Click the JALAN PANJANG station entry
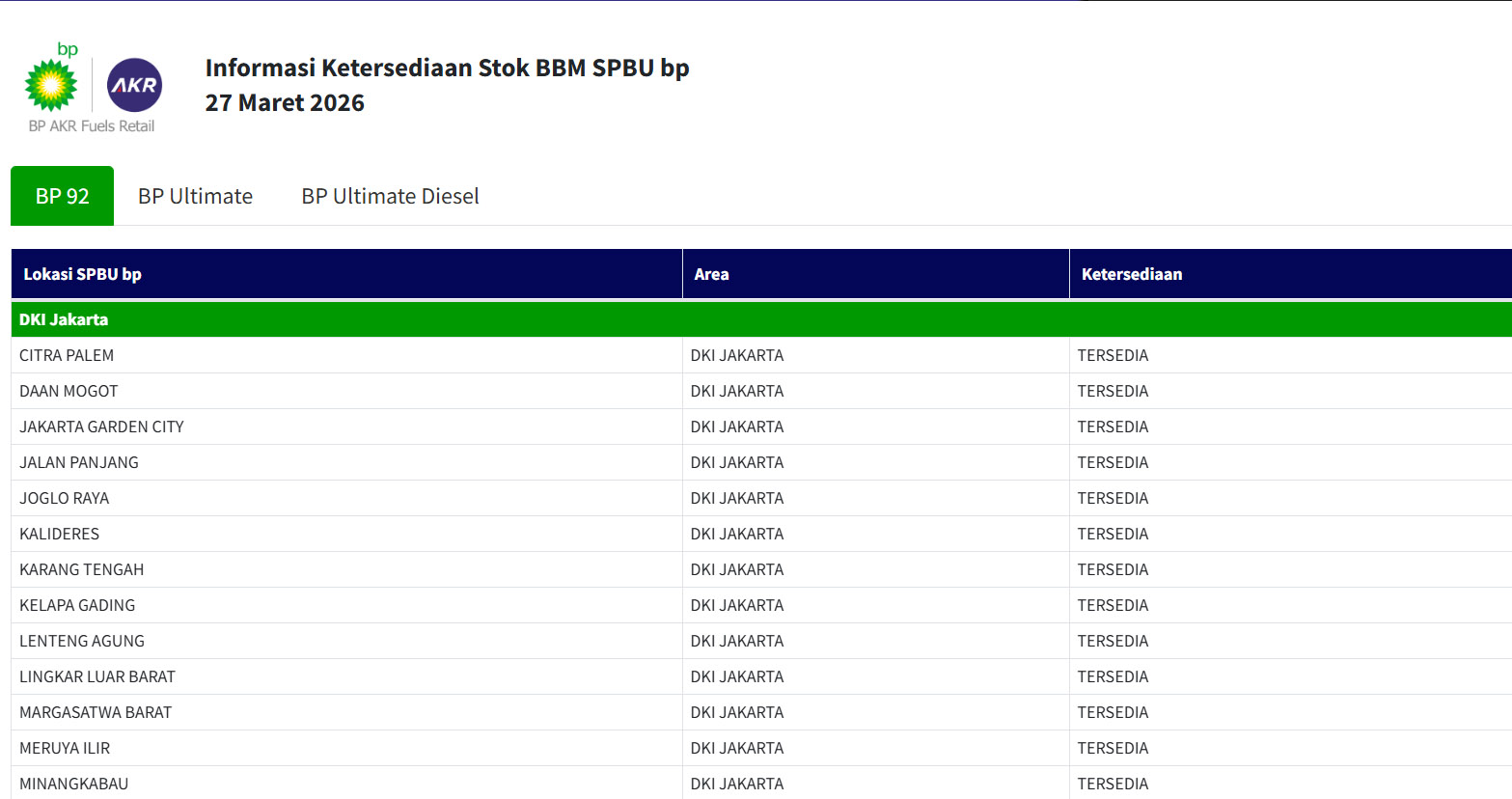 click(79, 463)
